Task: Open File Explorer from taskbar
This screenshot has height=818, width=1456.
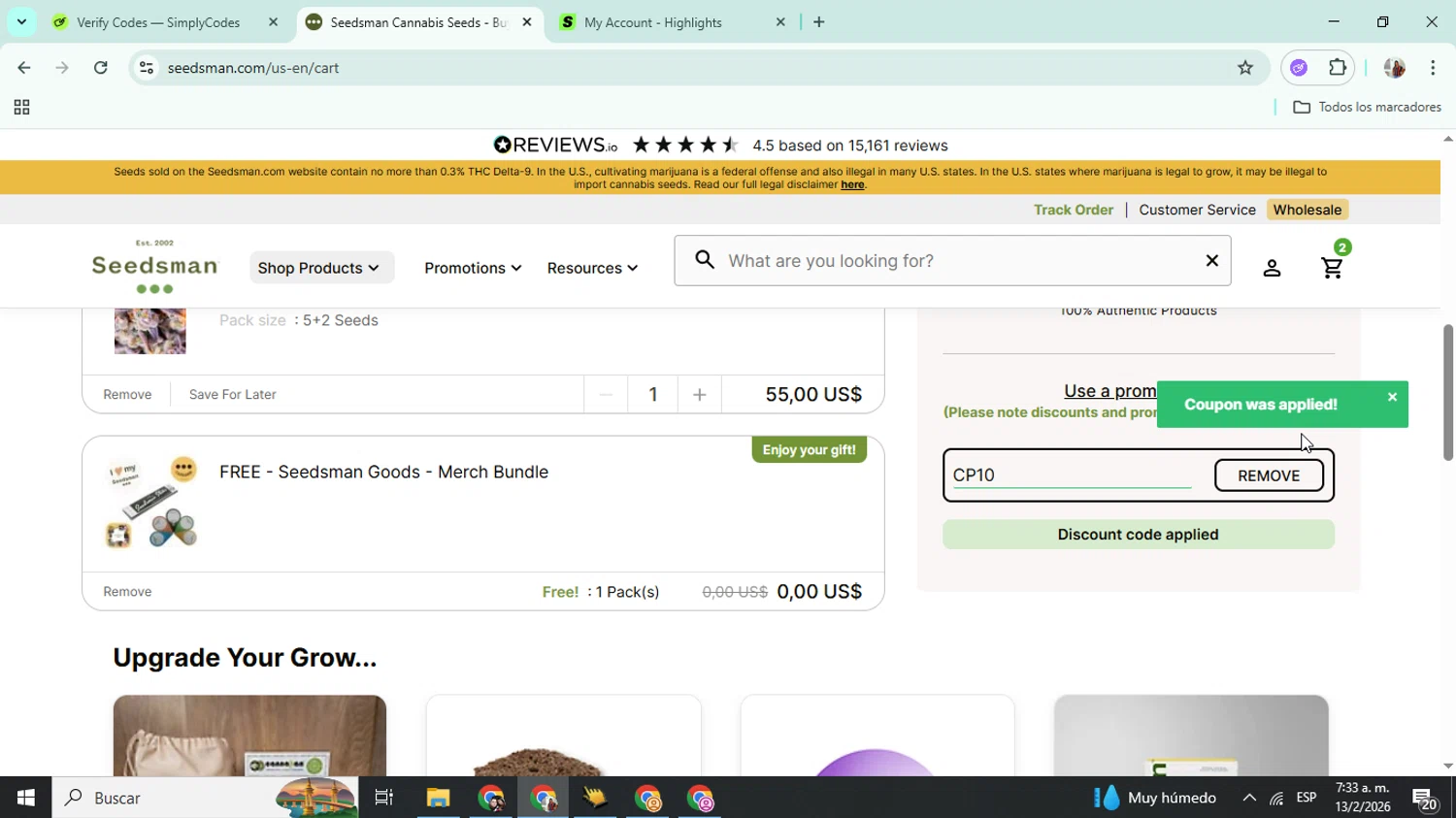Action: coord(438,798)
